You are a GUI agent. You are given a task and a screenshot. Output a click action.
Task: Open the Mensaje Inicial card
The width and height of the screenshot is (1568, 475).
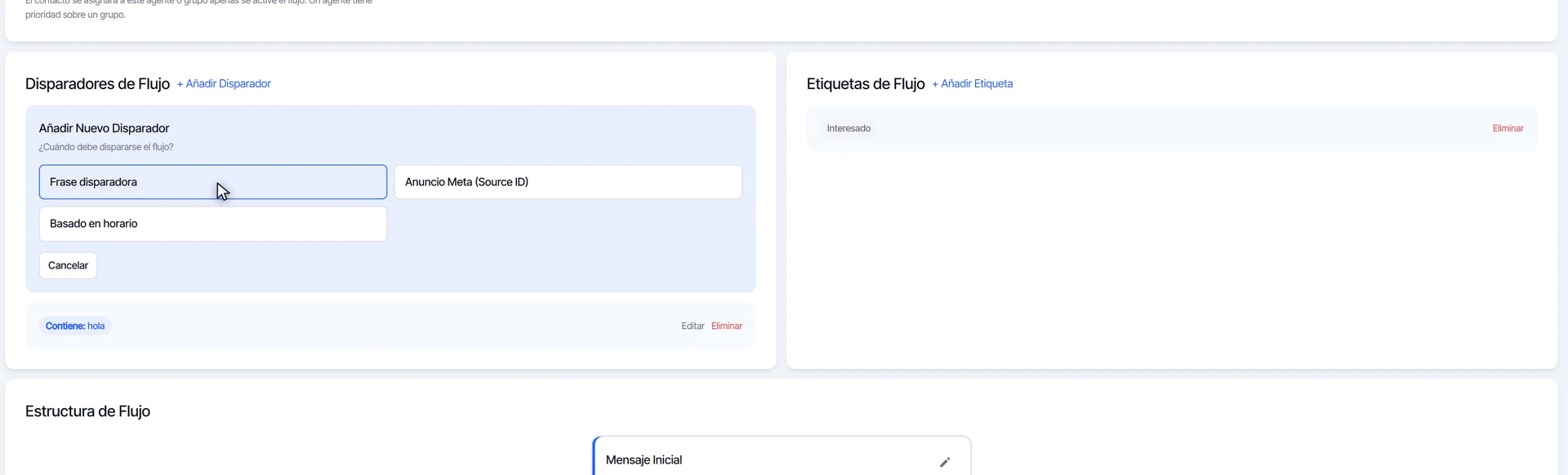[782, 457]
